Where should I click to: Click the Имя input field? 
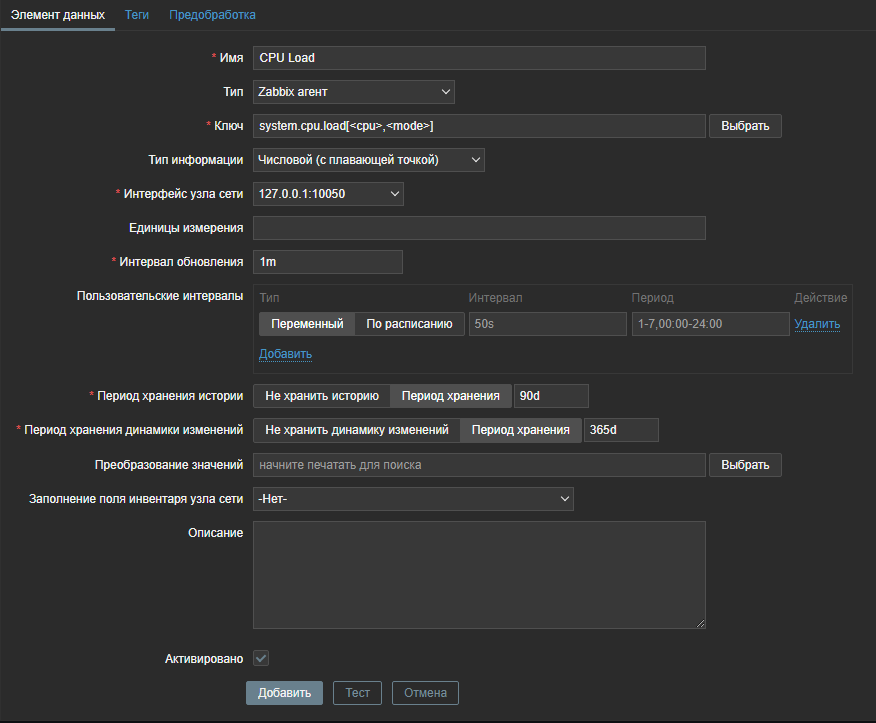479,58
